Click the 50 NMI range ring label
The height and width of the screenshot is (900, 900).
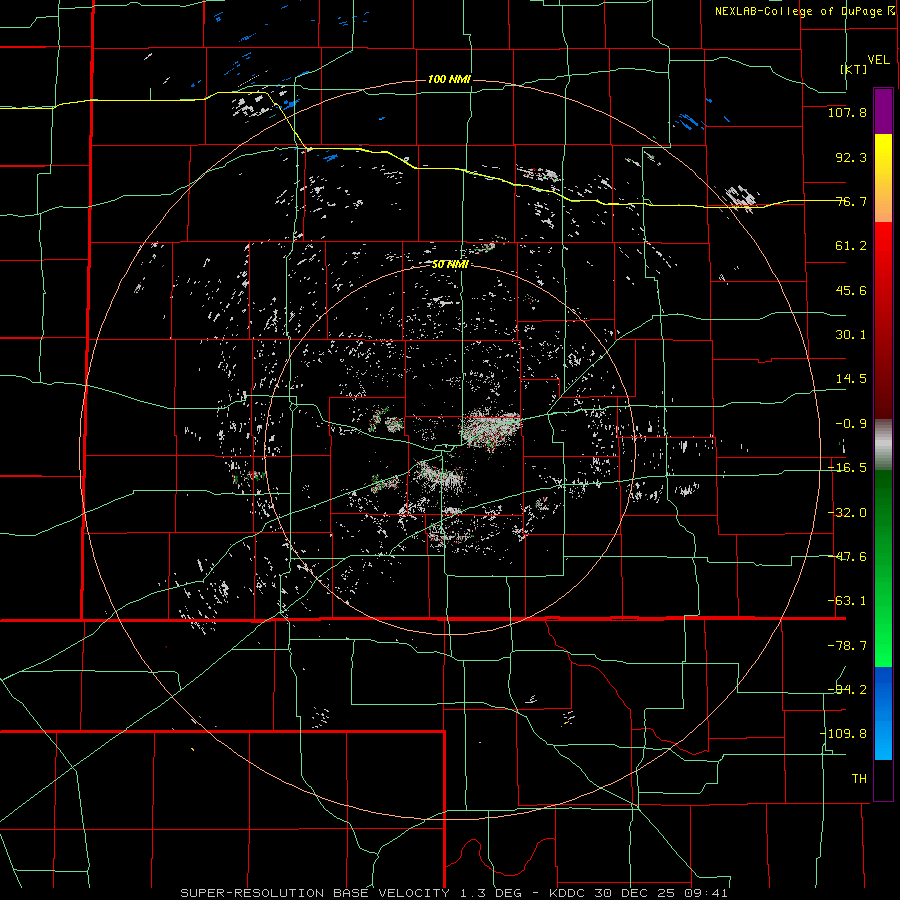(x=450, y=264)
